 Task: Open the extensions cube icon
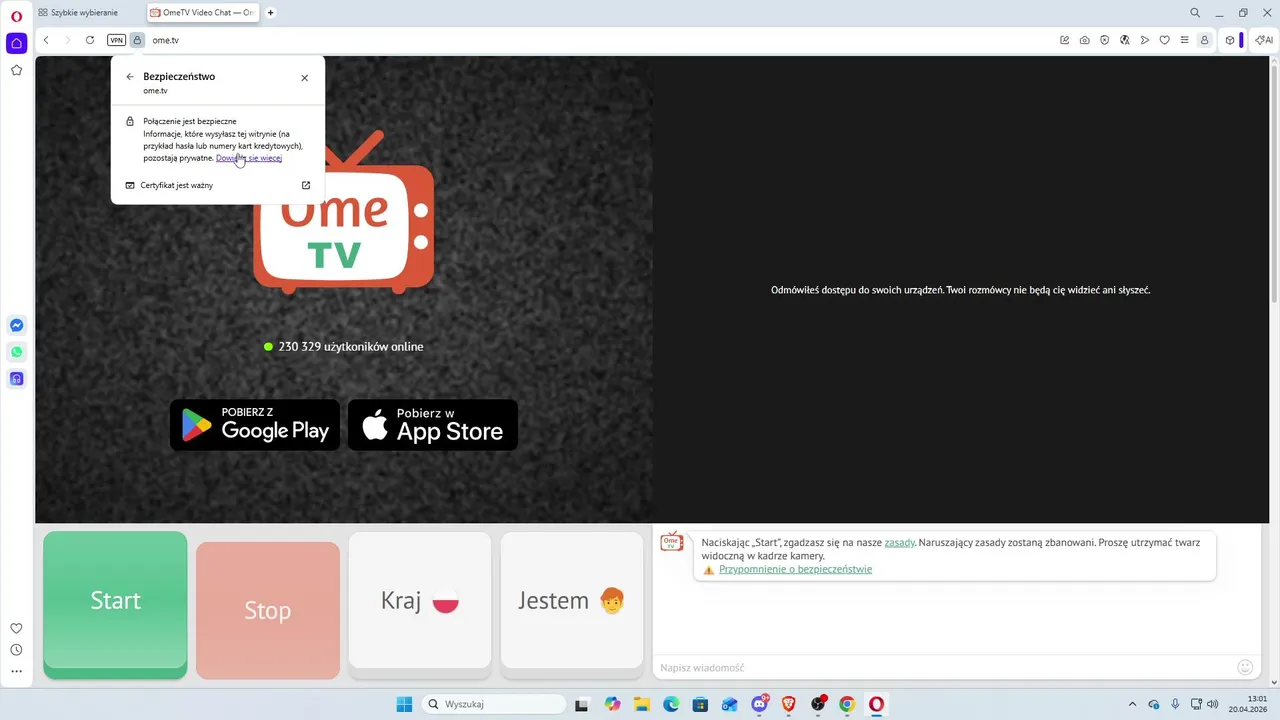[1230, 40]
